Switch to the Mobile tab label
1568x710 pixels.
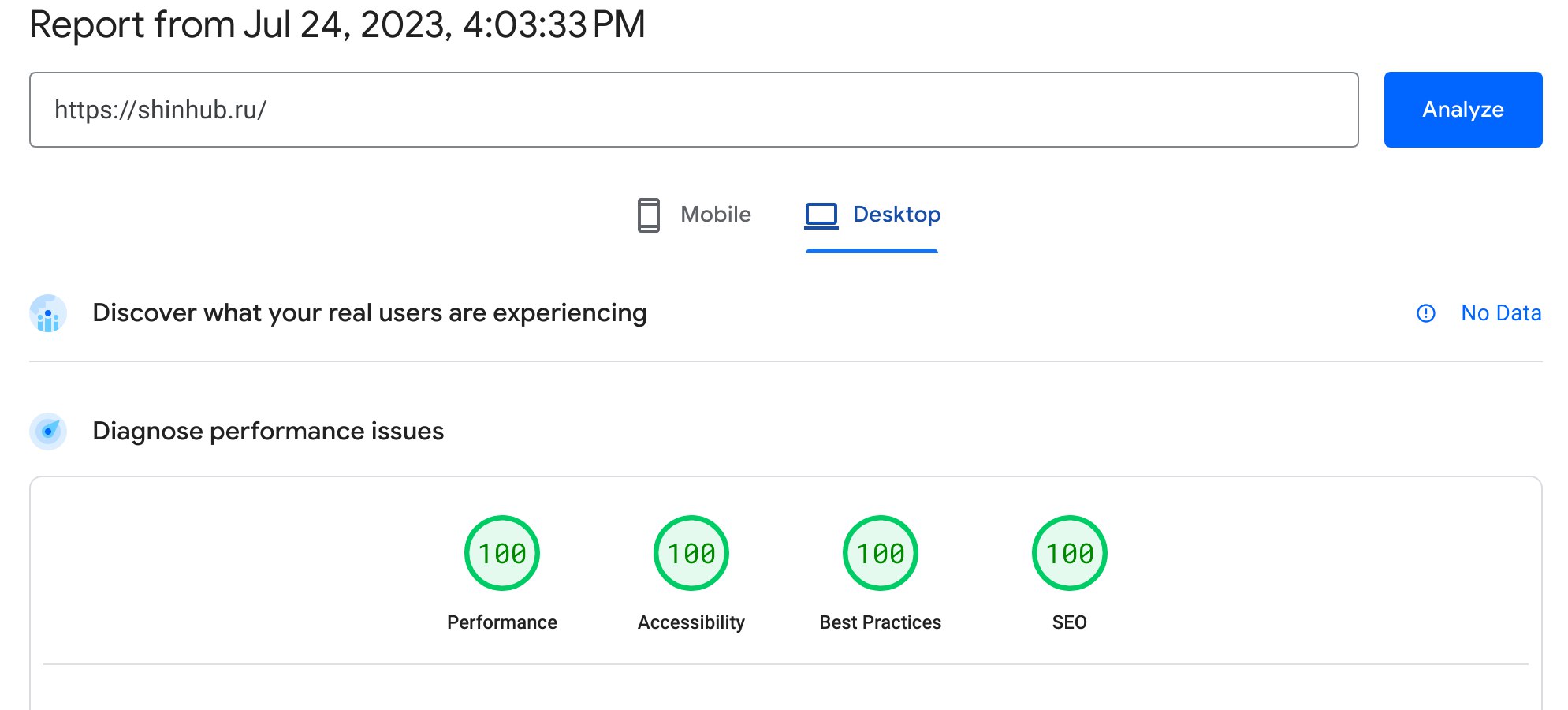(x=715, y=215)
